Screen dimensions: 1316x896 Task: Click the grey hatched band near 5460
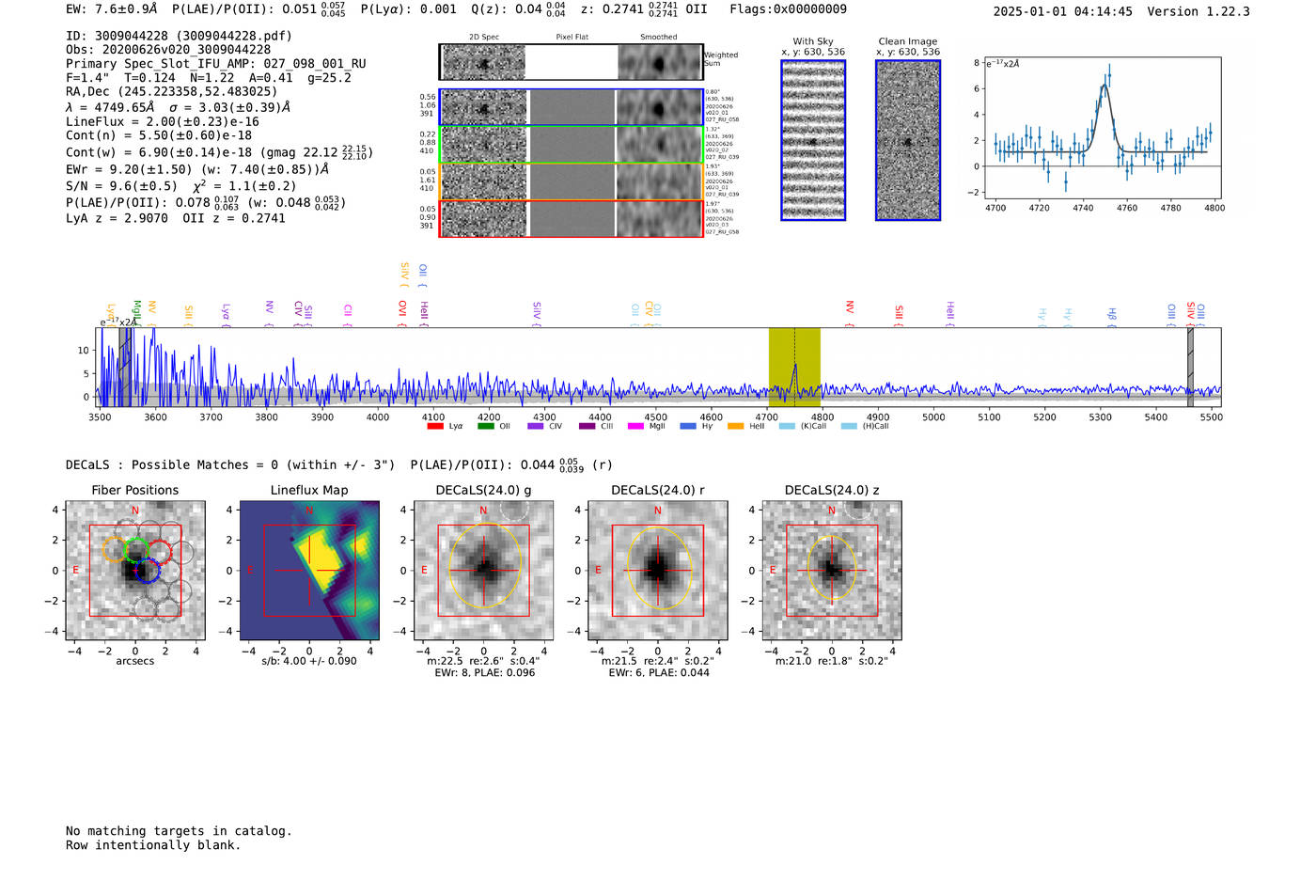[1190, 367]
